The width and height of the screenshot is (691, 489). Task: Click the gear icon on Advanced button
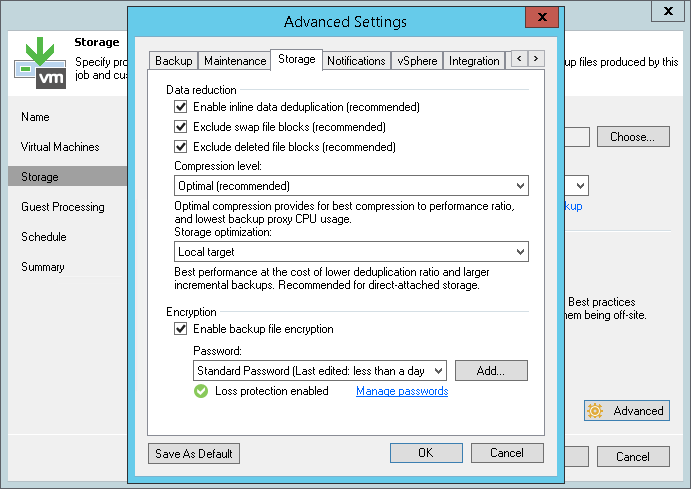pos(596,411)
